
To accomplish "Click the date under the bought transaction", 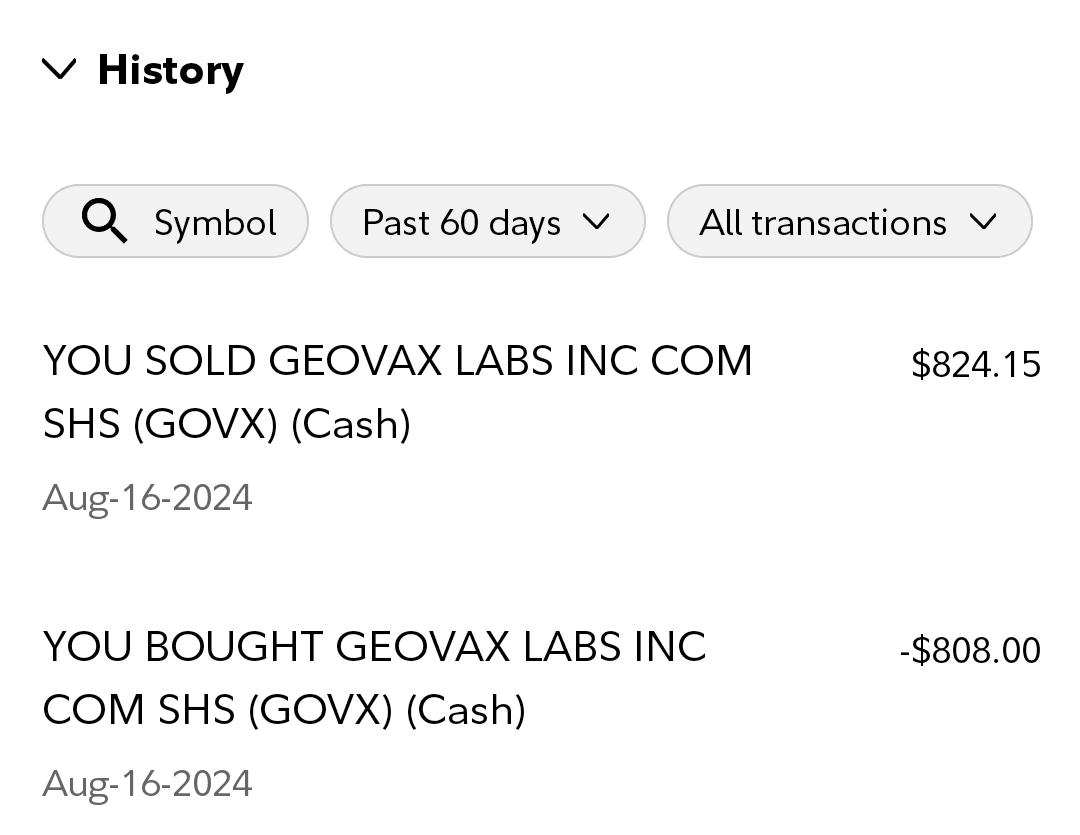I will 147,783.
